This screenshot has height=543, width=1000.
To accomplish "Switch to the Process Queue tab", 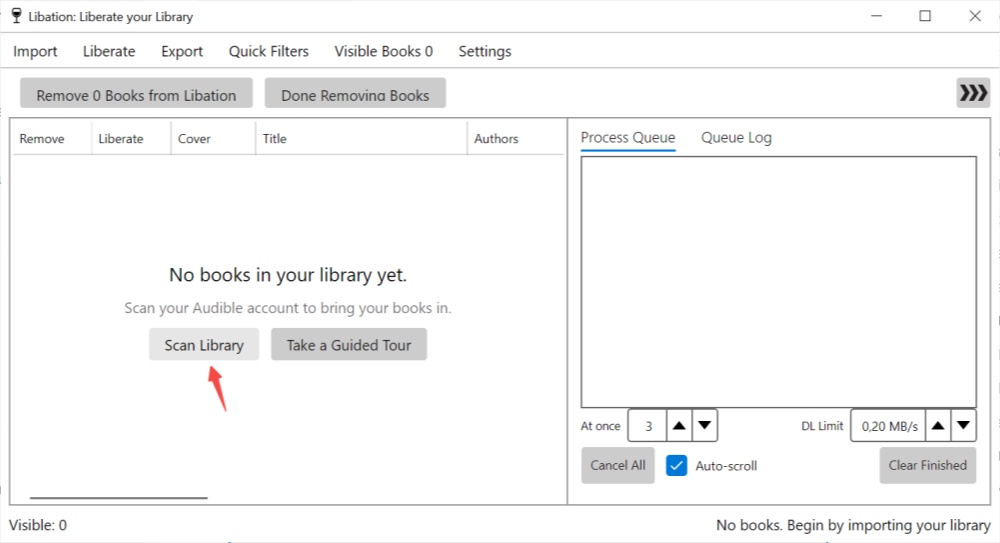I will (628, 138).
